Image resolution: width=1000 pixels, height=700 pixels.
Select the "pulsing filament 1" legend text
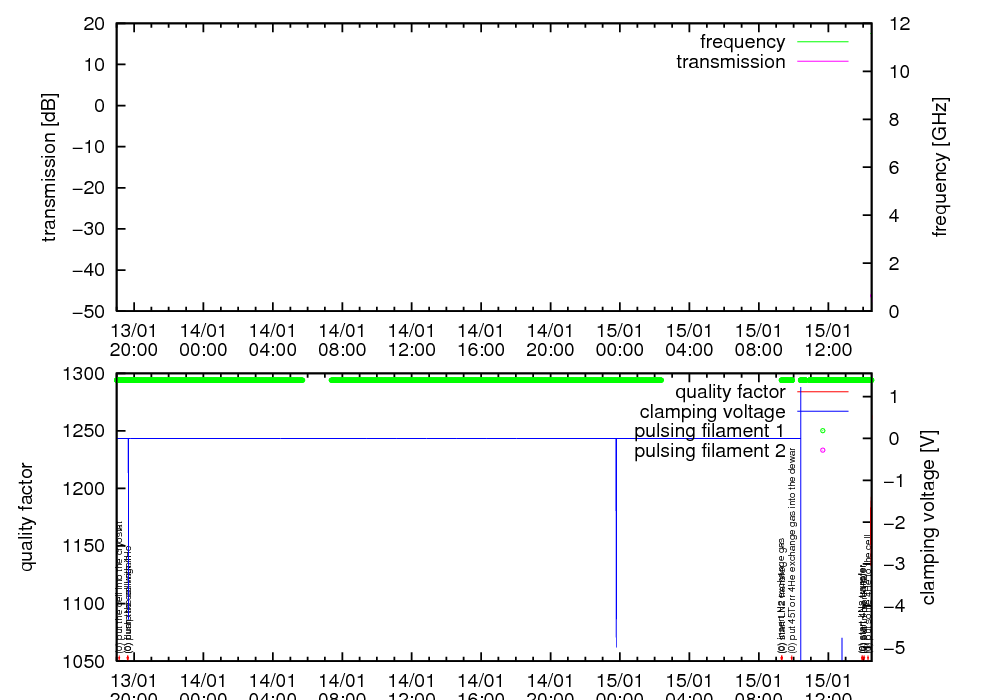(709, 431)
